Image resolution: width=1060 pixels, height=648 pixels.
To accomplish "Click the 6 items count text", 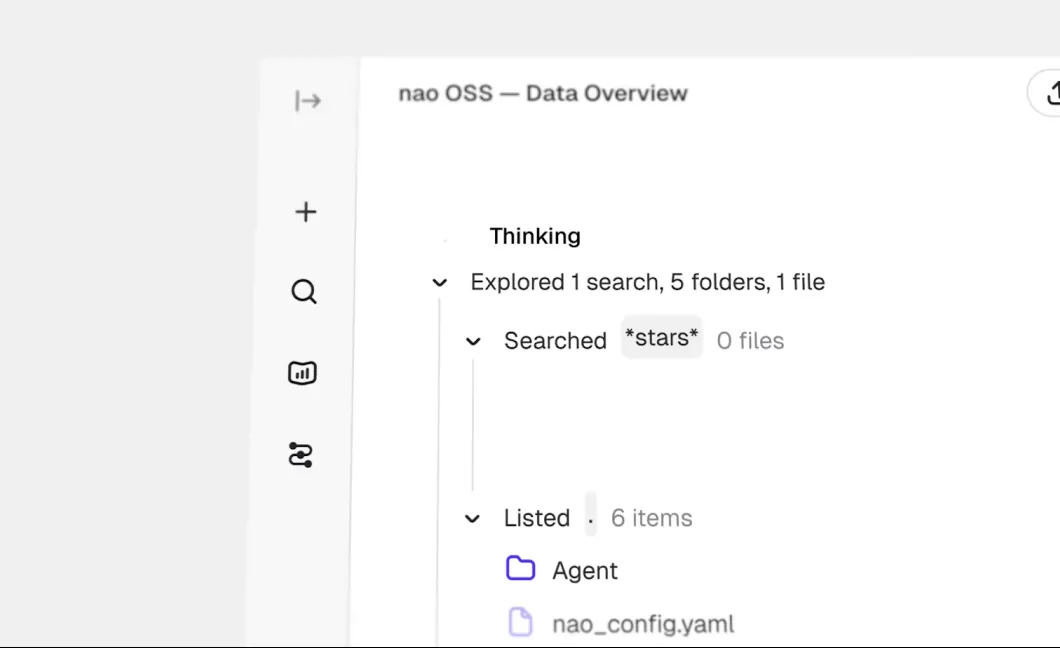I will click(x=652, y=518).
